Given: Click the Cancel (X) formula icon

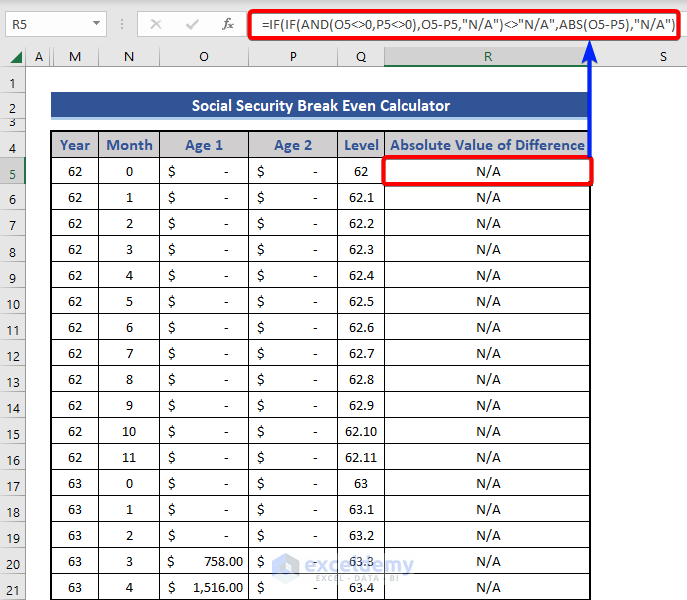Looking at the screenshot, I should [x=156, y=24].
